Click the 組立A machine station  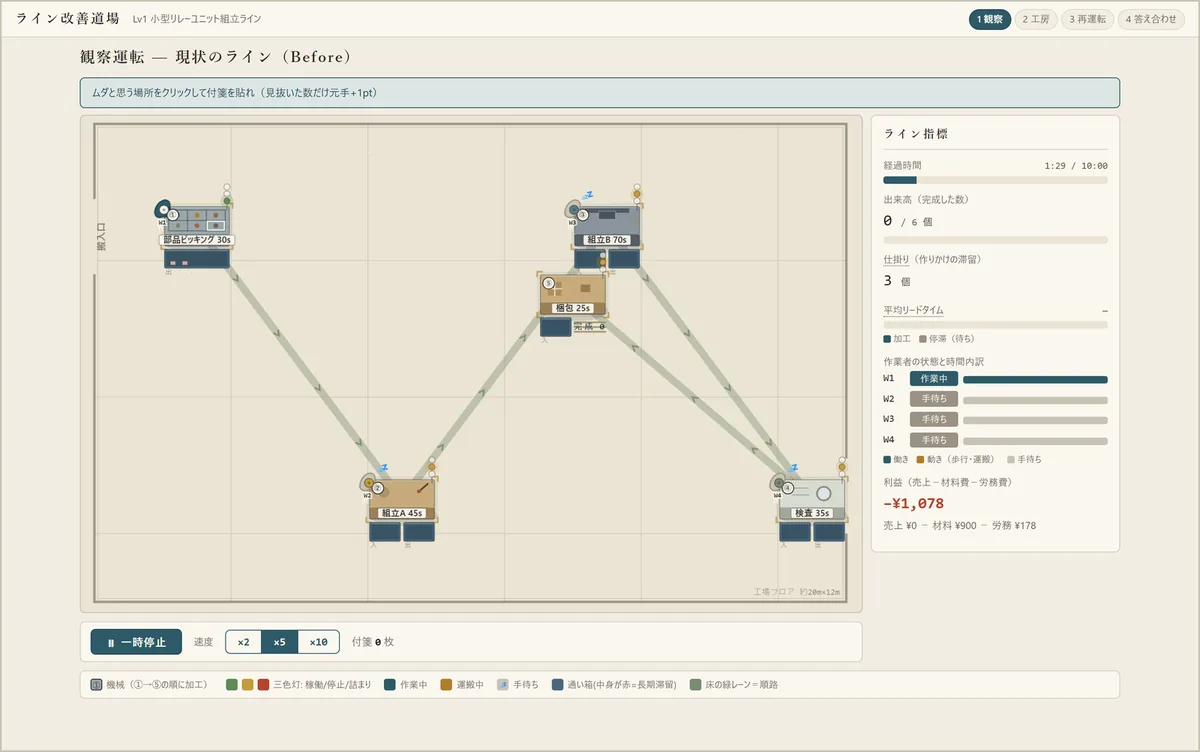click(401, 499)
